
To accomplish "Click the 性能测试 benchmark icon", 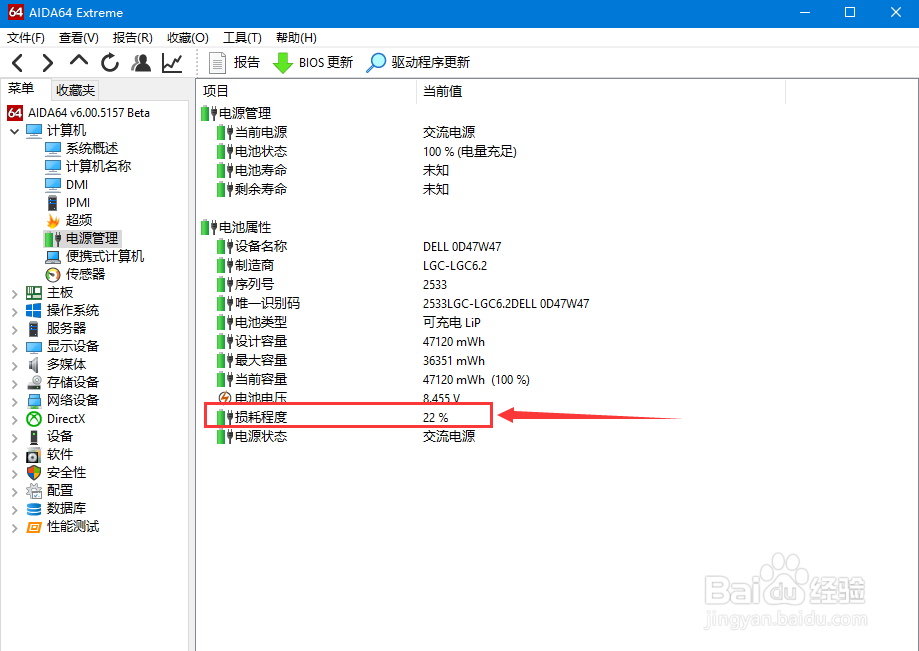I will point(34,527).
